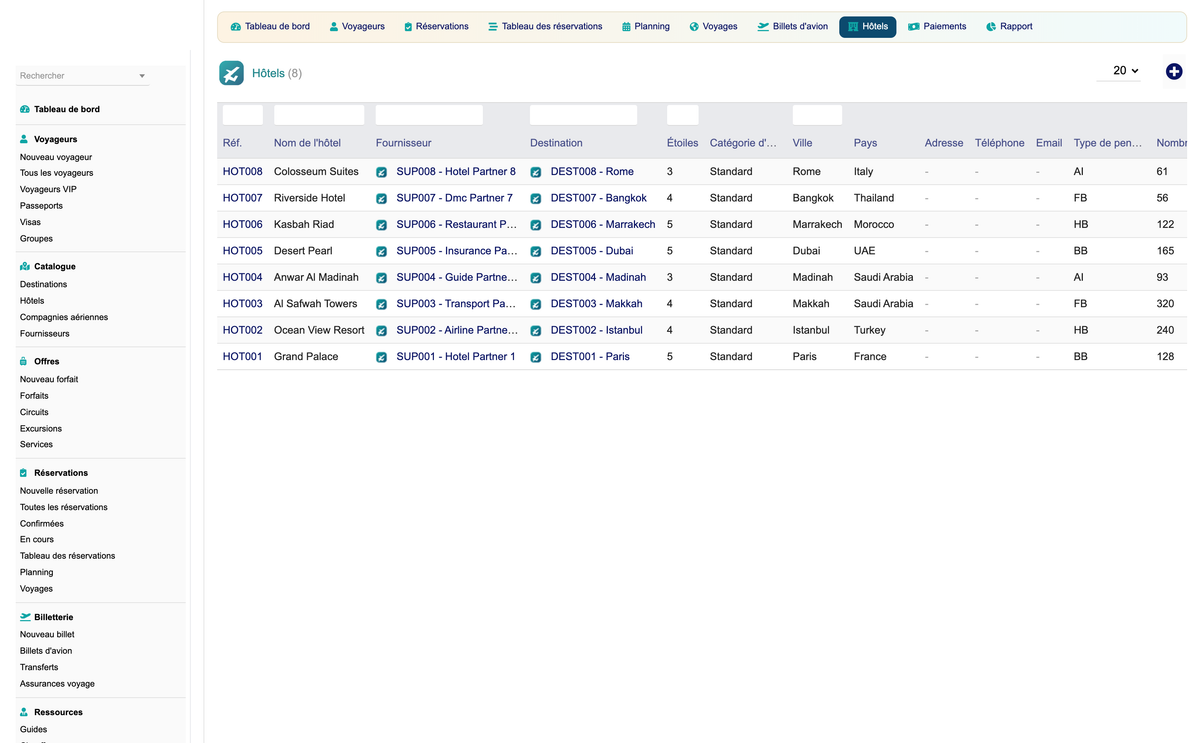This screenshot has width=1200, height=743.
Task: Click the destination icon next to DEST008 - Rome
Action: coord(536,172)
